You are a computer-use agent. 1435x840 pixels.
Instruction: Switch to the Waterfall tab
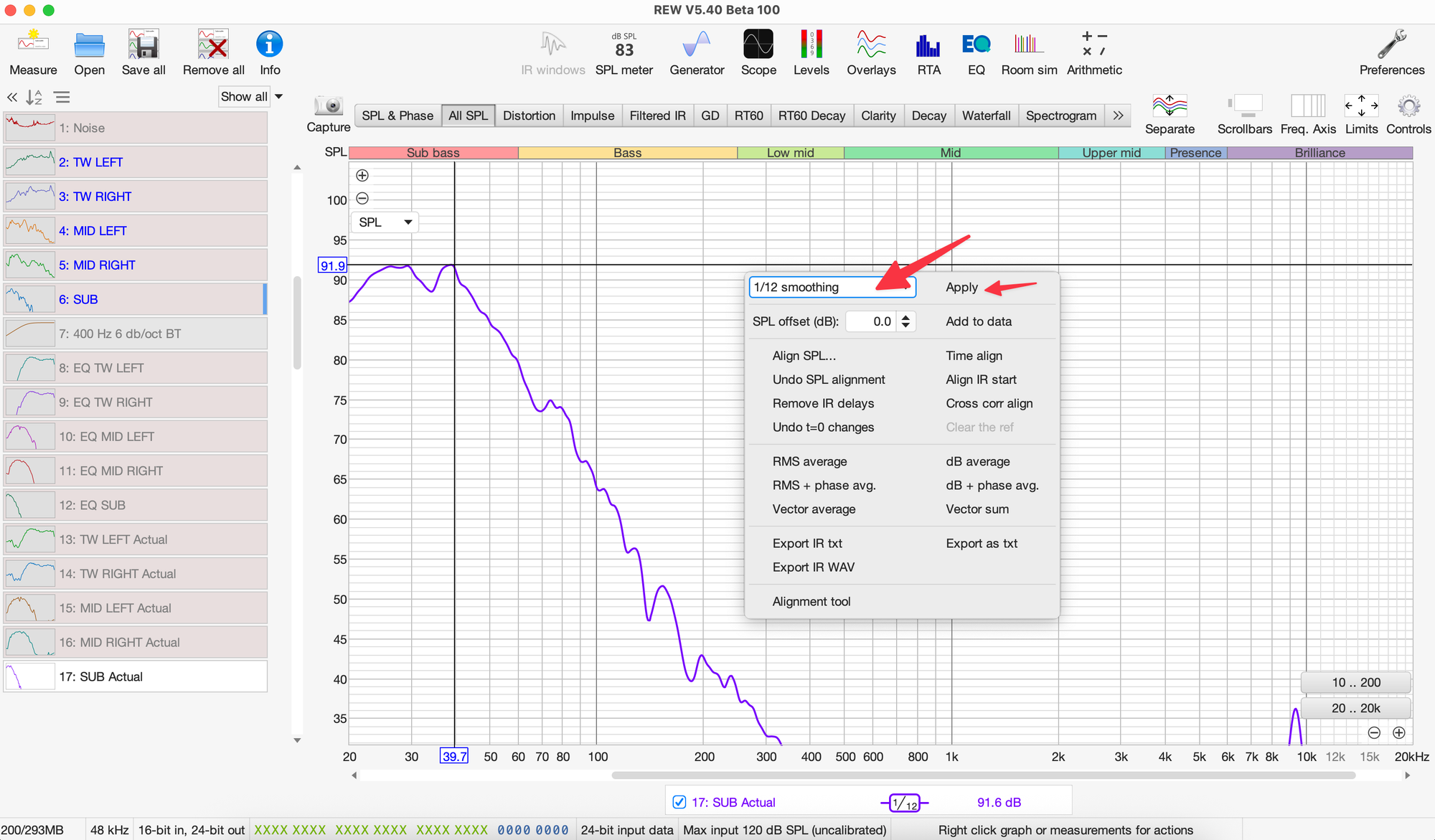(x=986, y=115)
